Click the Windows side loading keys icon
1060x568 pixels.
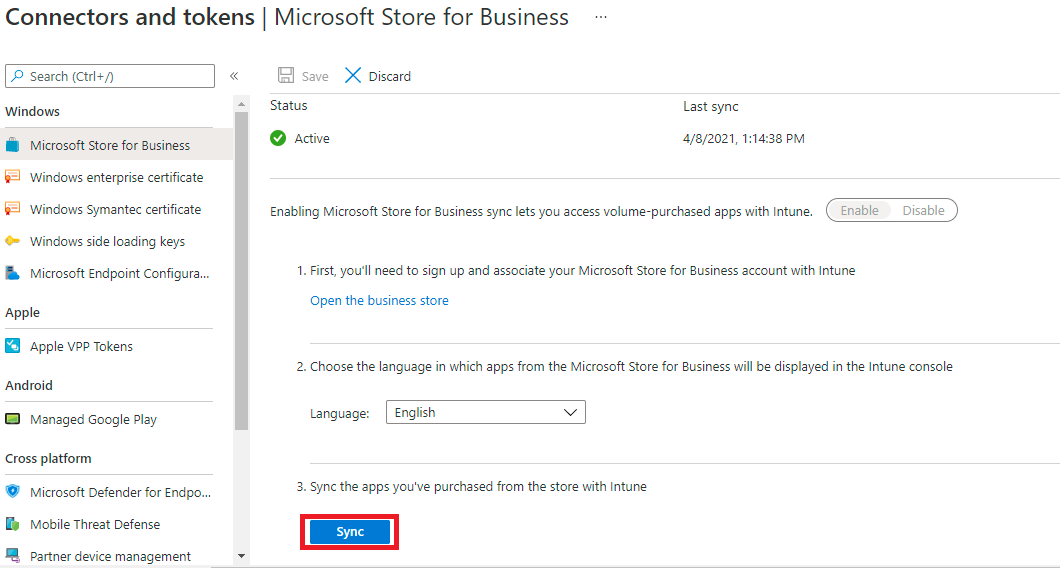coord(12,241)
